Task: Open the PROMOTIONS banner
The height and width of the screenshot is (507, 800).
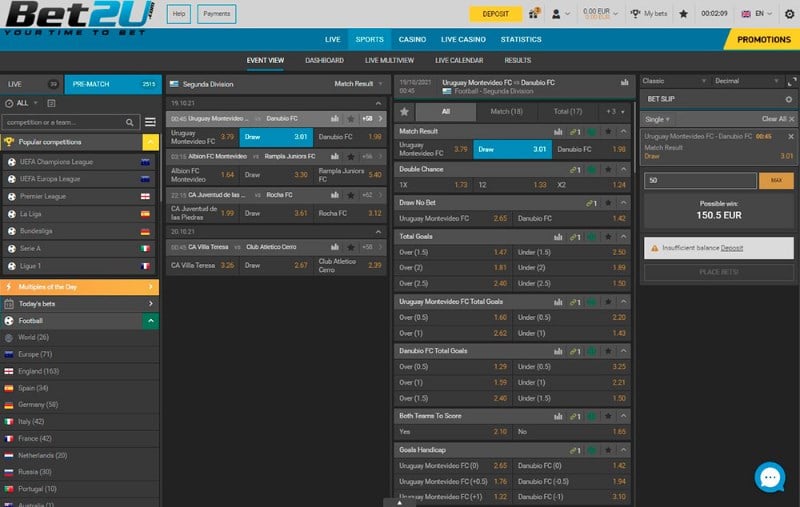Action: 763,40
